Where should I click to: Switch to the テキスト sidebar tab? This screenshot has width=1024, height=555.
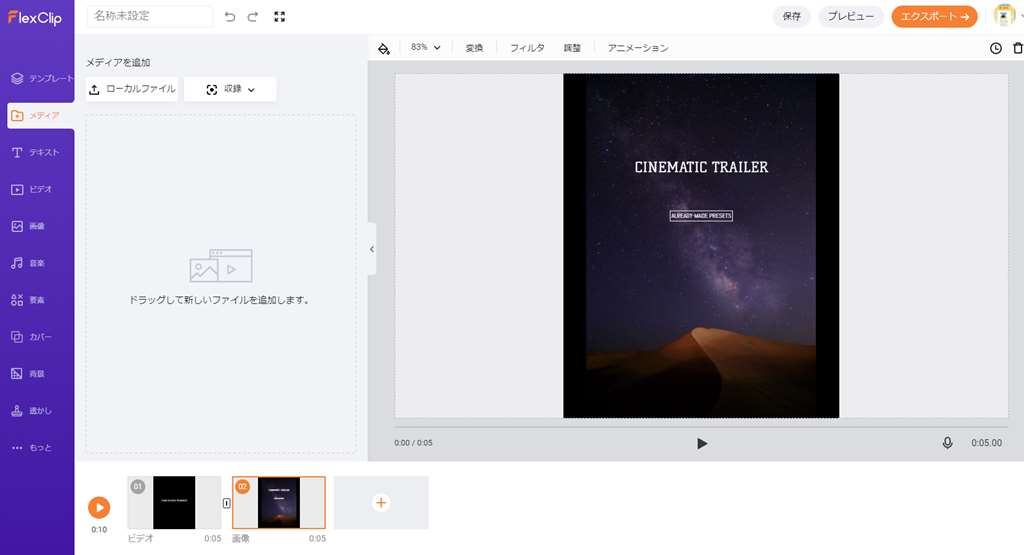point(37,152)
